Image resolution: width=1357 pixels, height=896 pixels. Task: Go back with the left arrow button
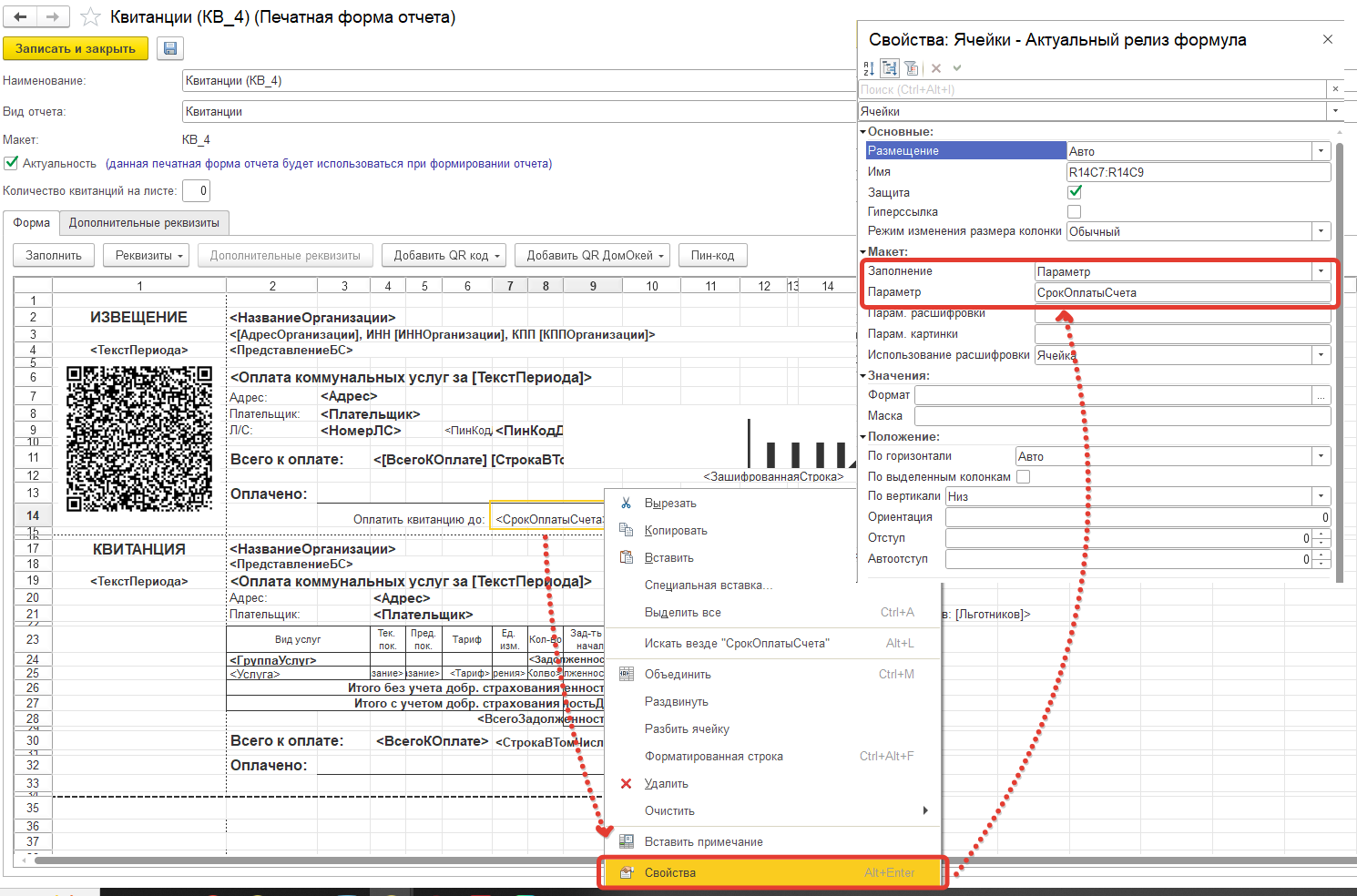click(x=20, y=16)
